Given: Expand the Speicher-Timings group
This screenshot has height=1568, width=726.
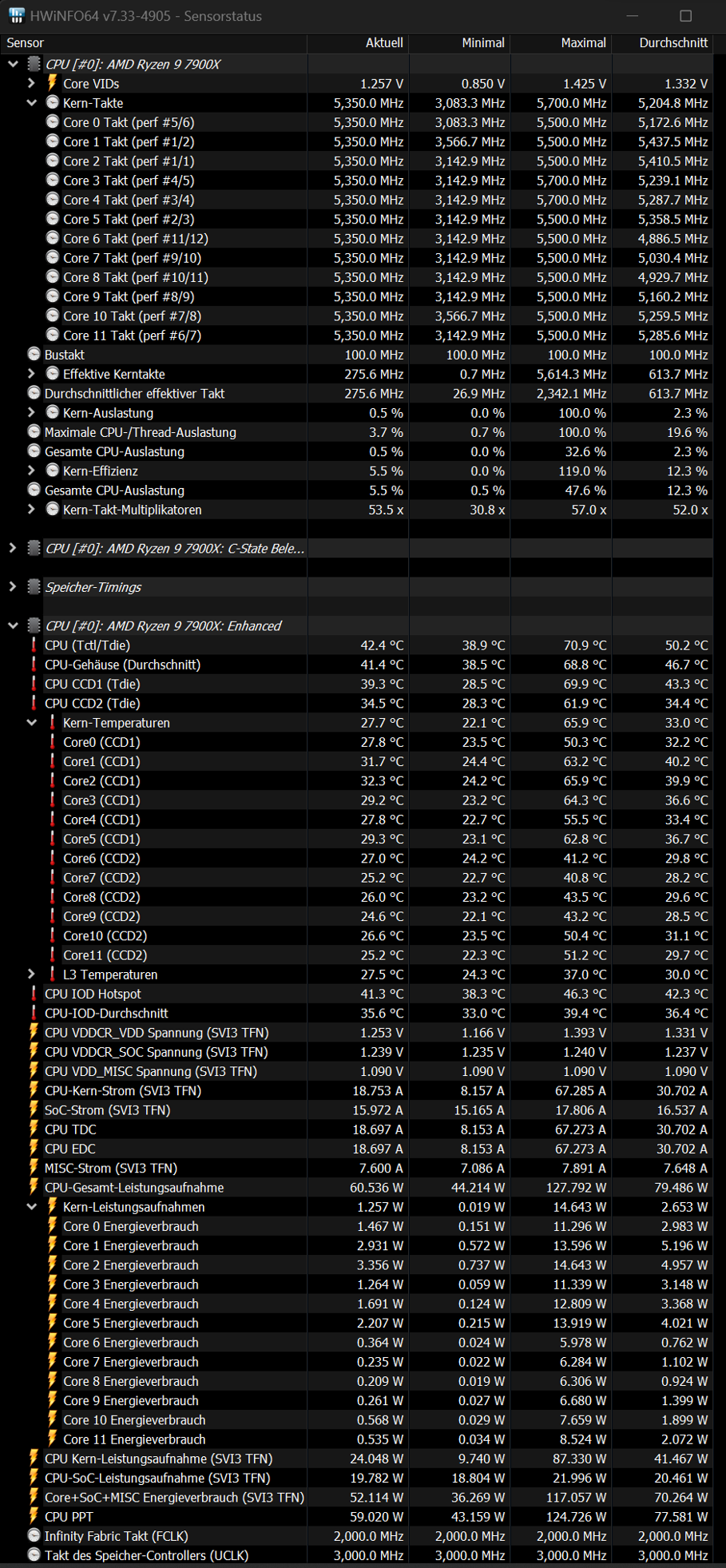Looking at the screenshot, I should tap(13, 587).
